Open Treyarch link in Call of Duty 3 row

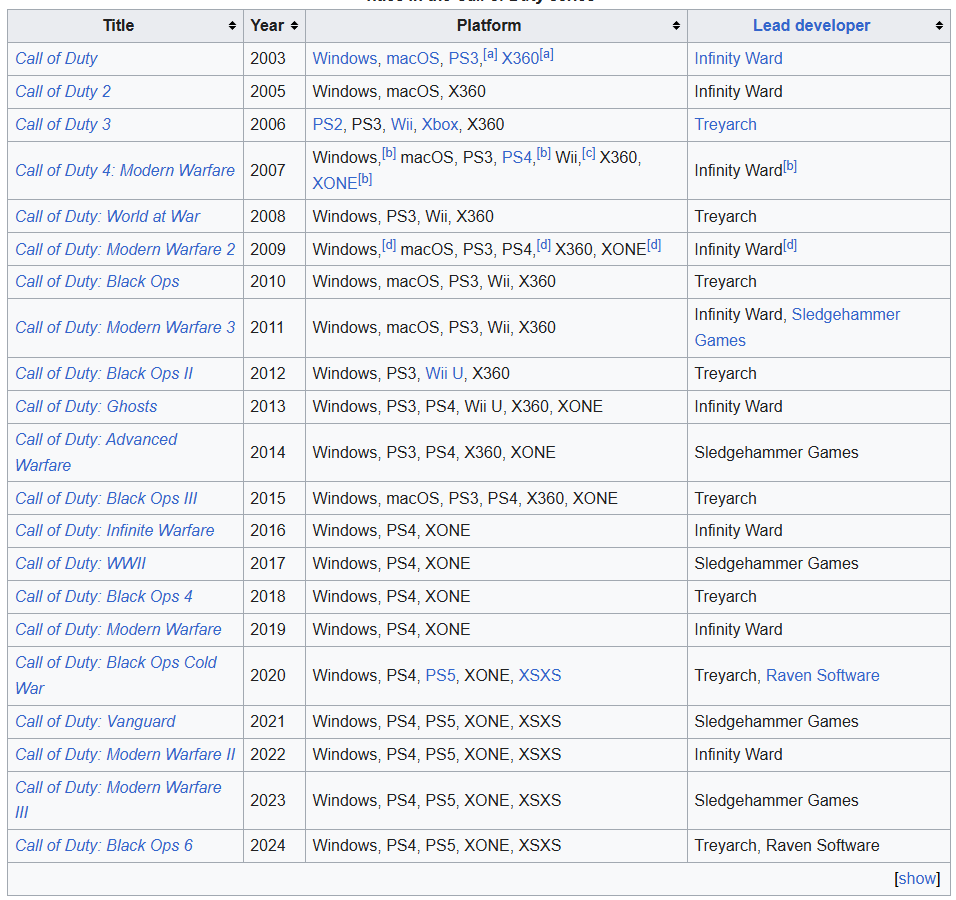[726, 124]
